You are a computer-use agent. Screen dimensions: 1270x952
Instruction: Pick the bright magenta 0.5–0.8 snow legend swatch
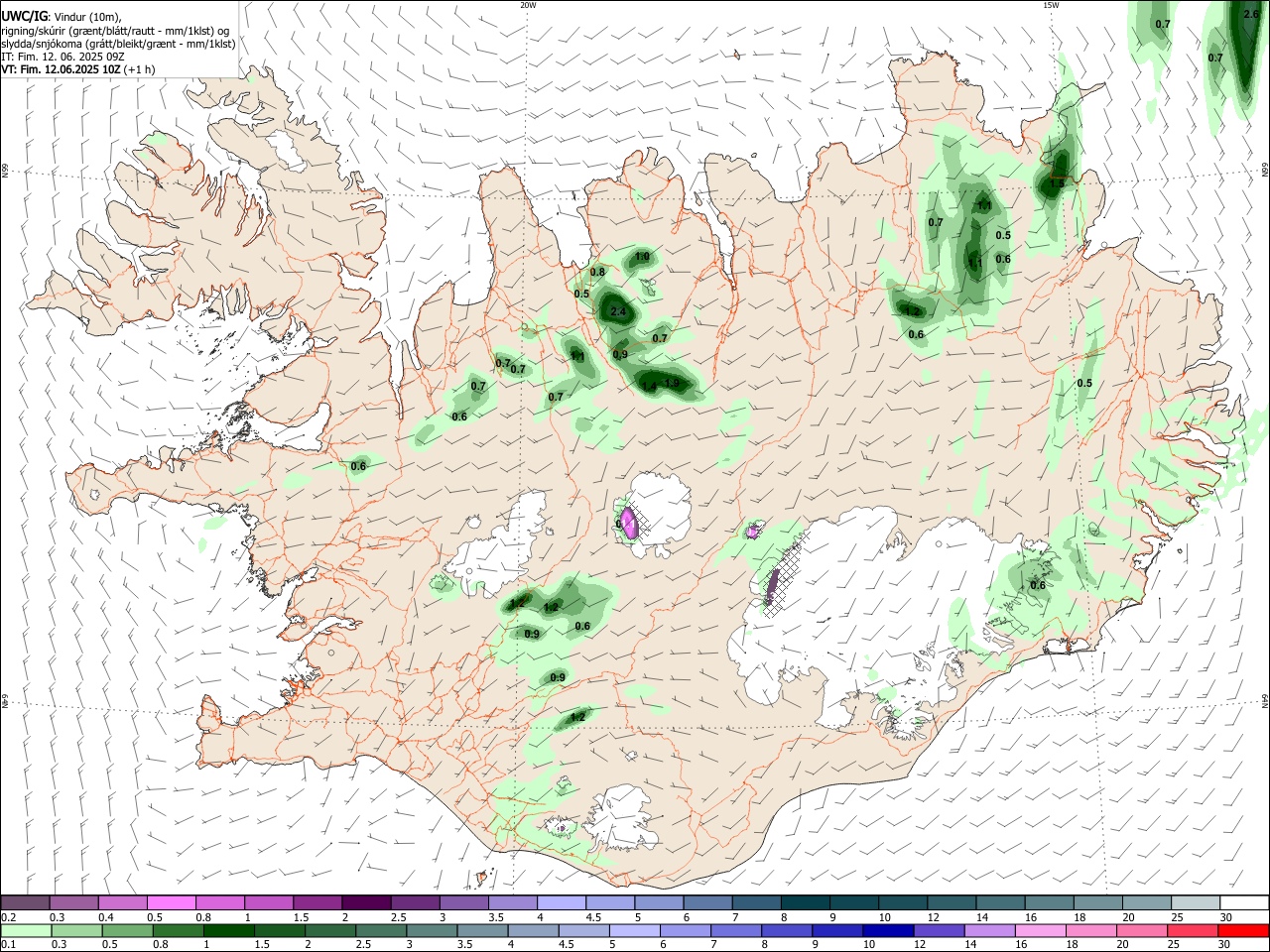(171, 902)
